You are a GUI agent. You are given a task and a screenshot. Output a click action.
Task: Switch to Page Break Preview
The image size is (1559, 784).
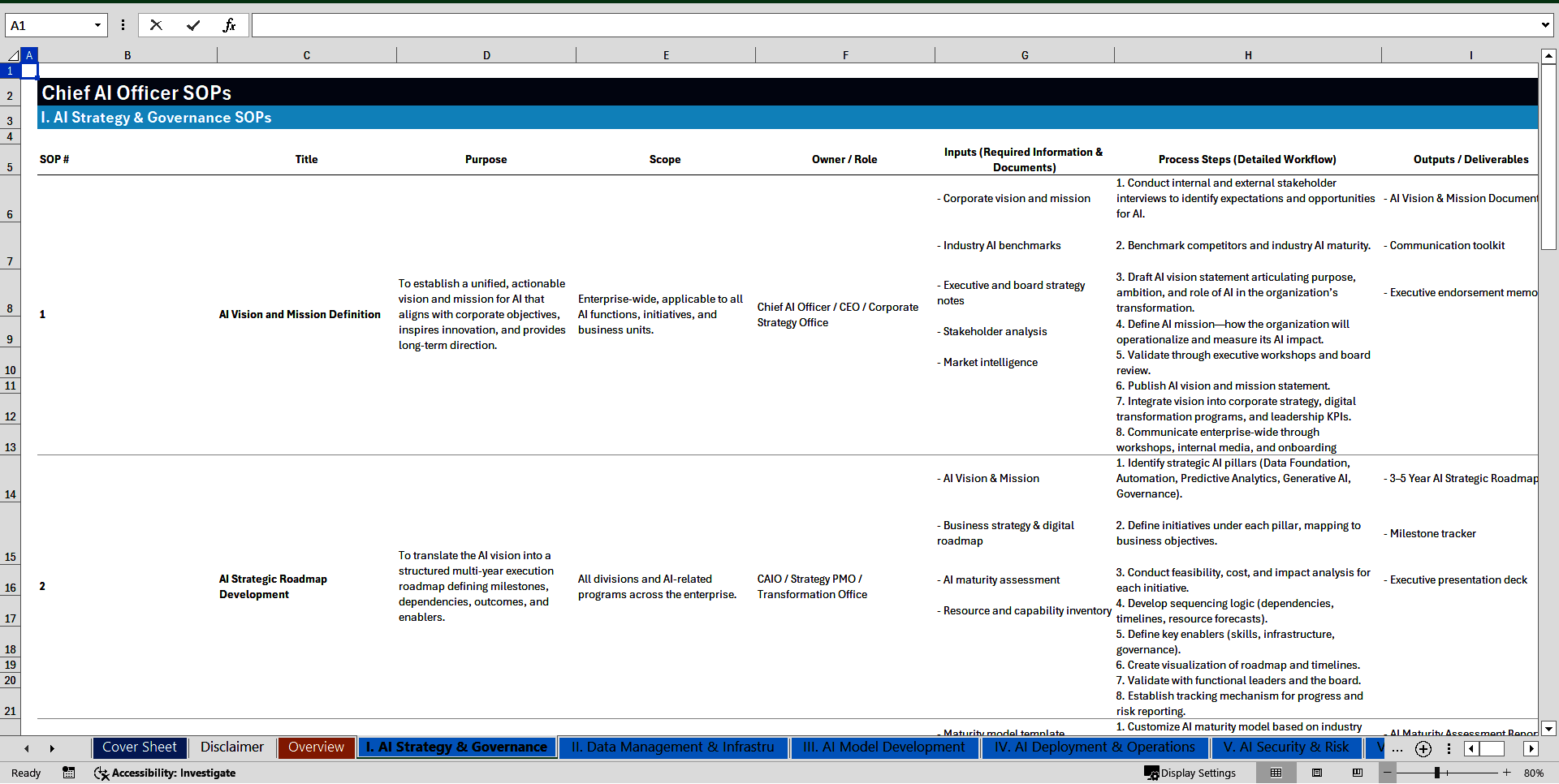(1357, 773)
